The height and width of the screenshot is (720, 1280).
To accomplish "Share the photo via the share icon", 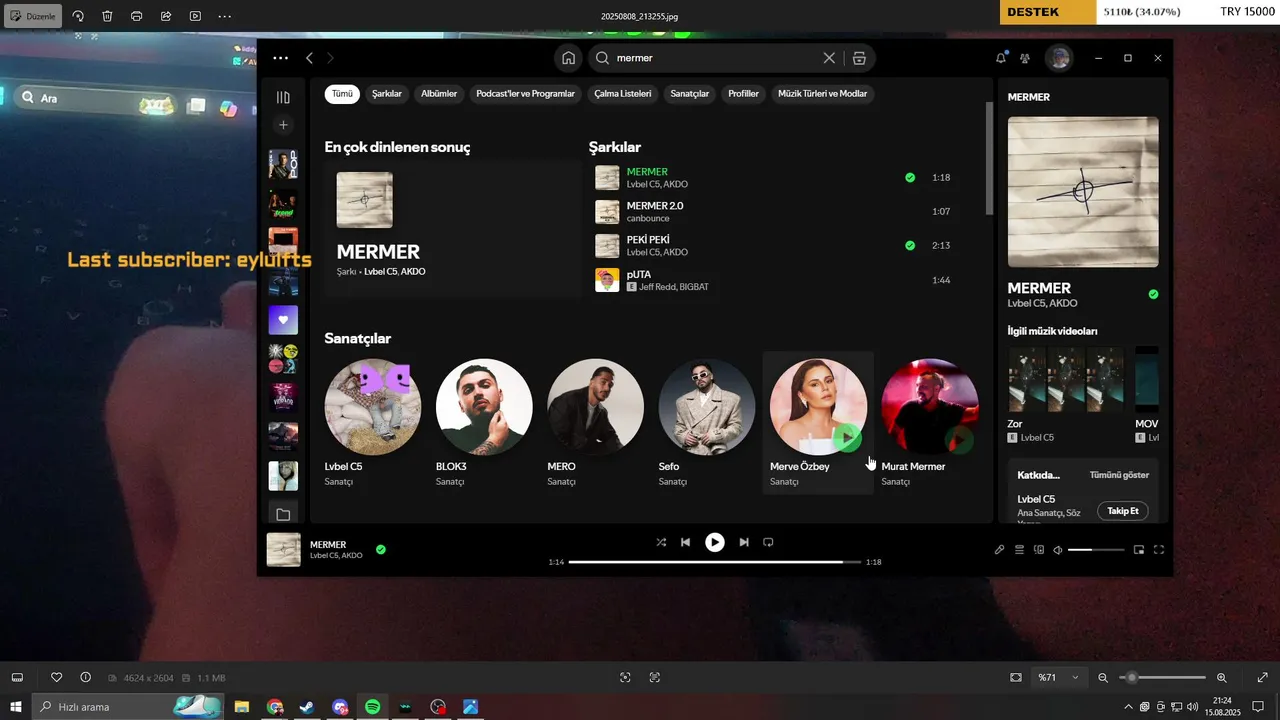I will 166,16.
